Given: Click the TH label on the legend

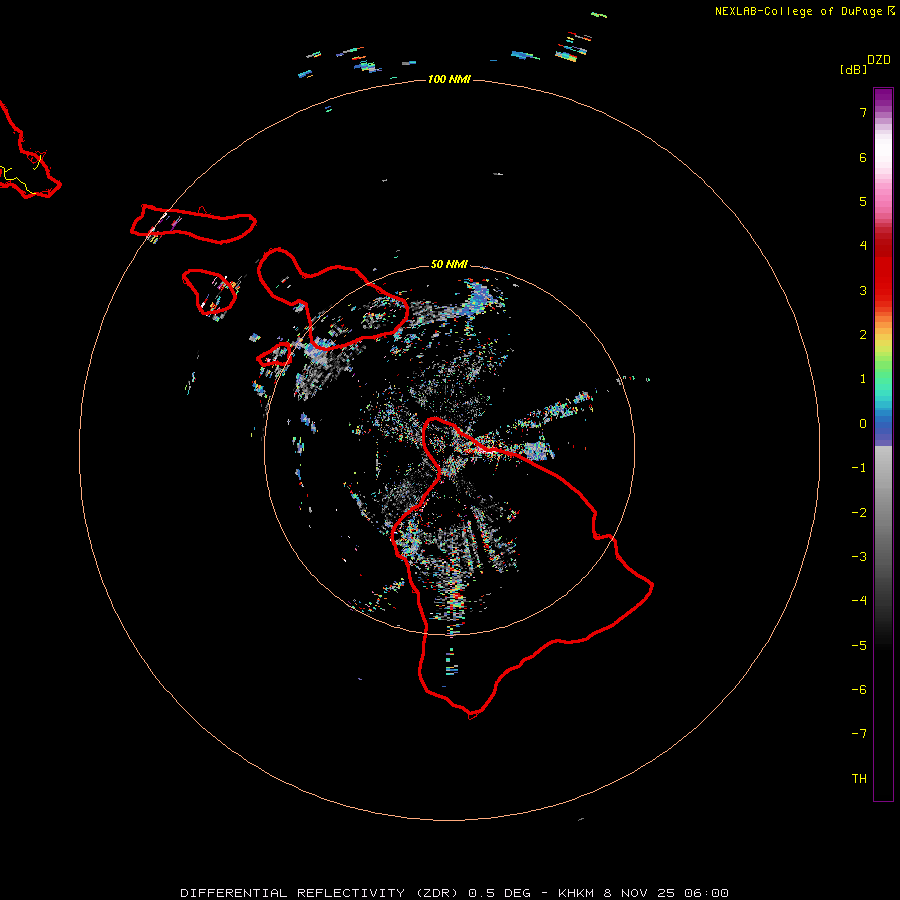Looking at the screenshot, I should [x=859, y=779].
